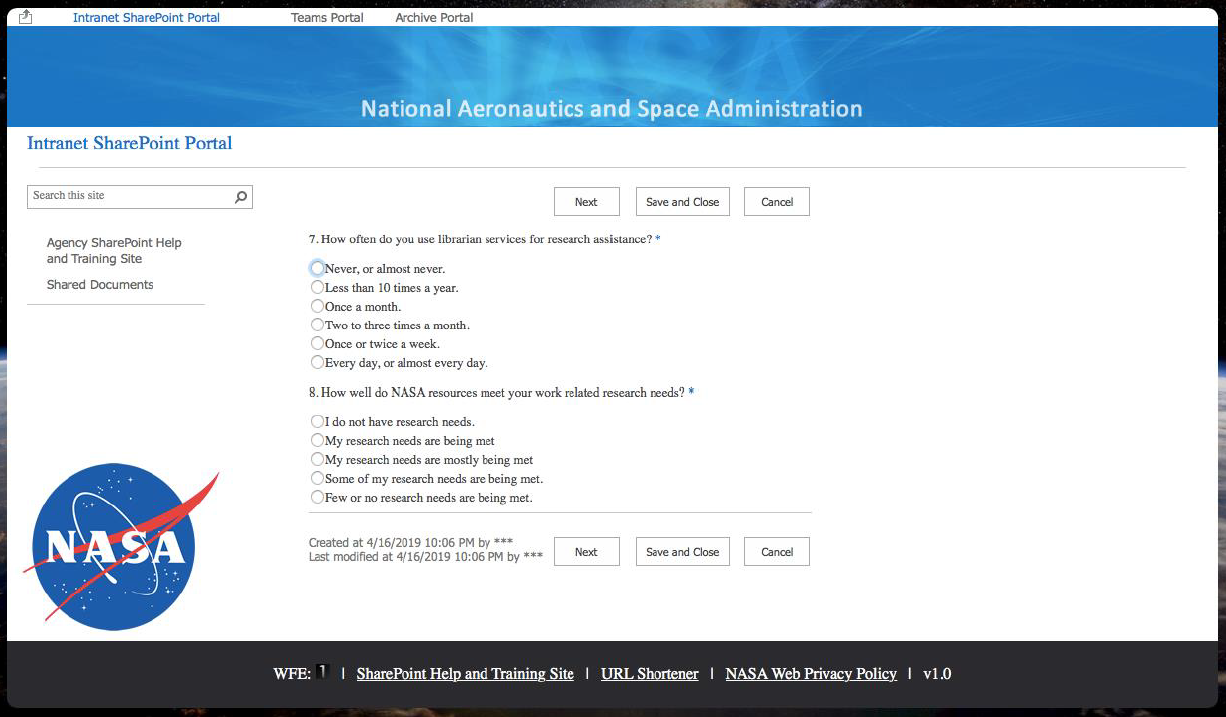Click the NASA meatball logo
Viewport: 1226px width, 717px height.
[114, 546]
